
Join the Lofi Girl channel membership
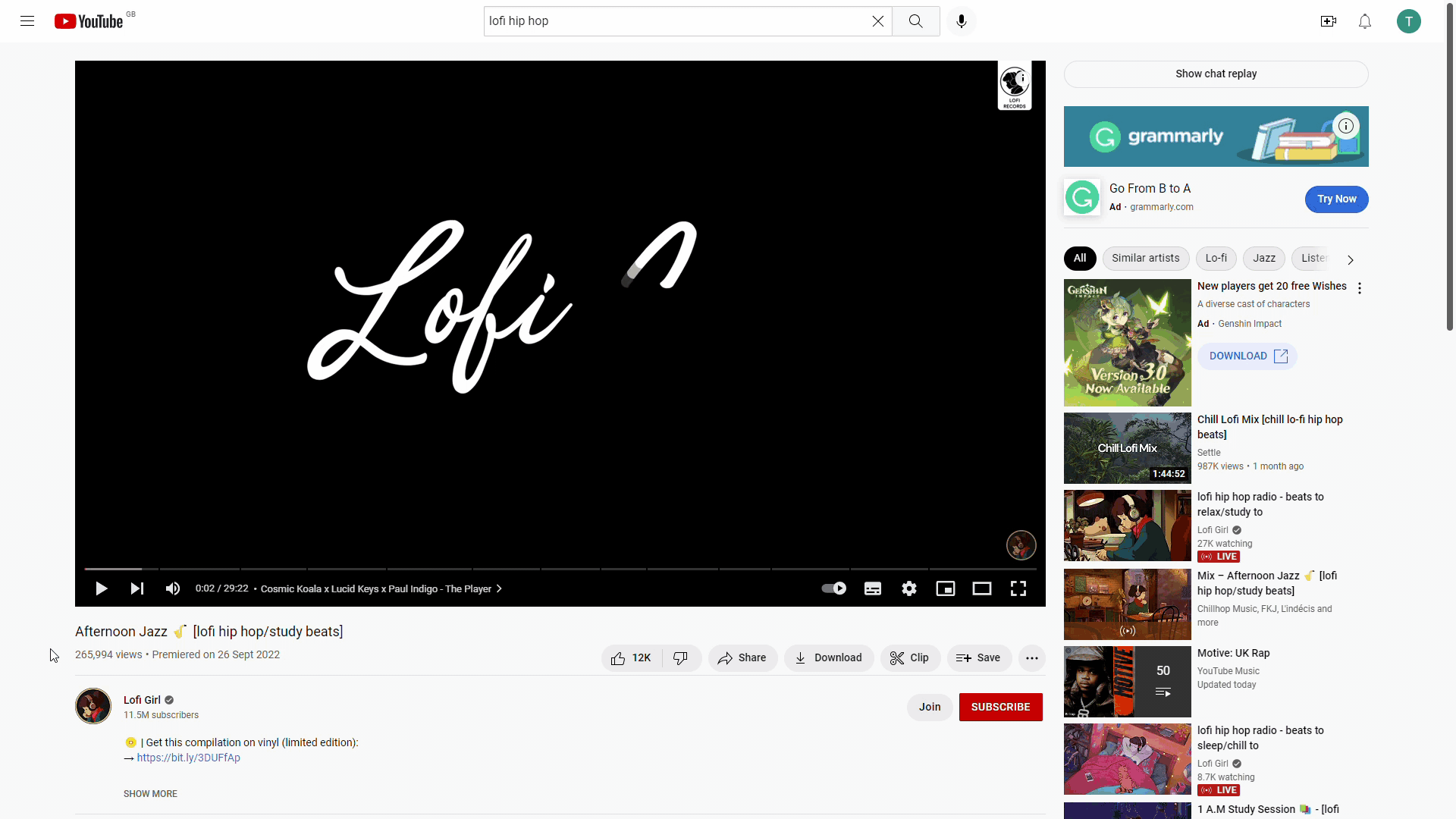(x=930, y=707)
